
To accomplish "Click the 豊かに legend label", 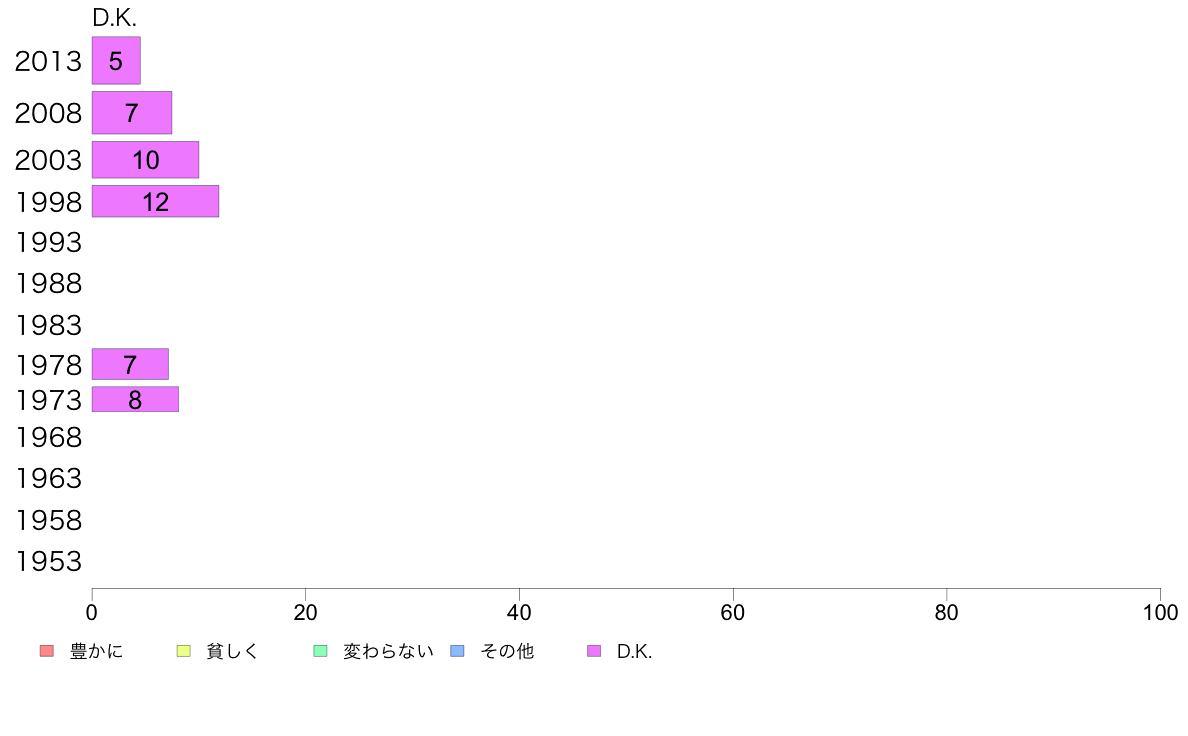I will point(96,651).
